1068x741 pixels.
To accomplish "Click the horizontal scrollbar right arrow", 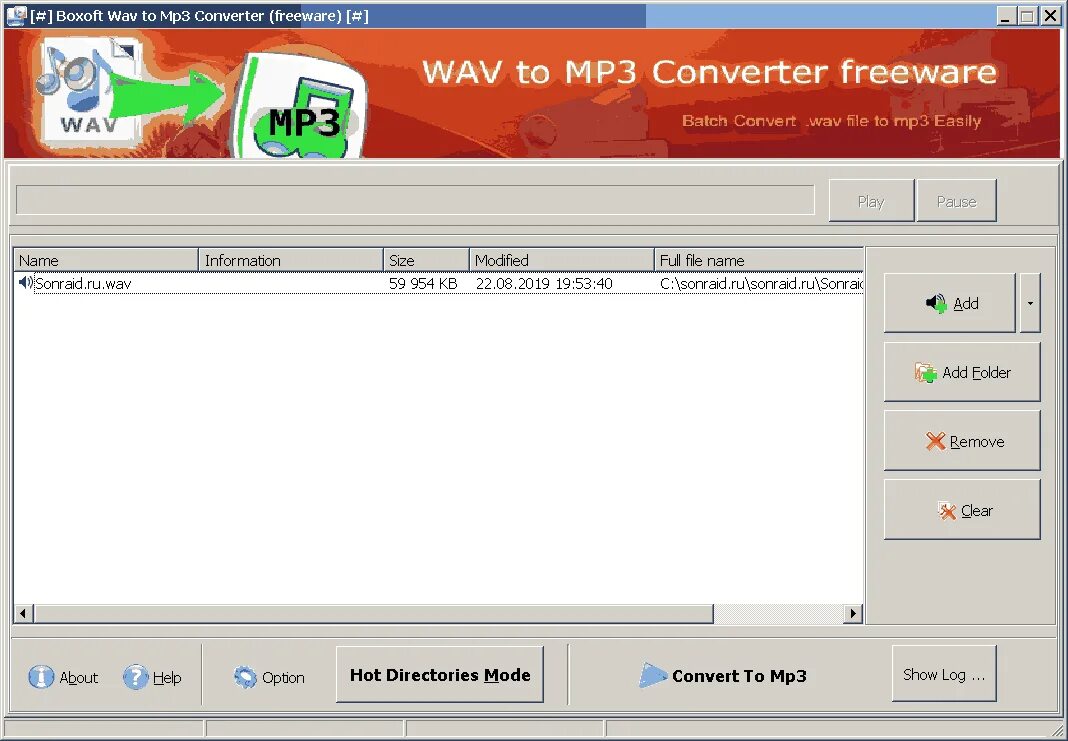I will point(853,613).
